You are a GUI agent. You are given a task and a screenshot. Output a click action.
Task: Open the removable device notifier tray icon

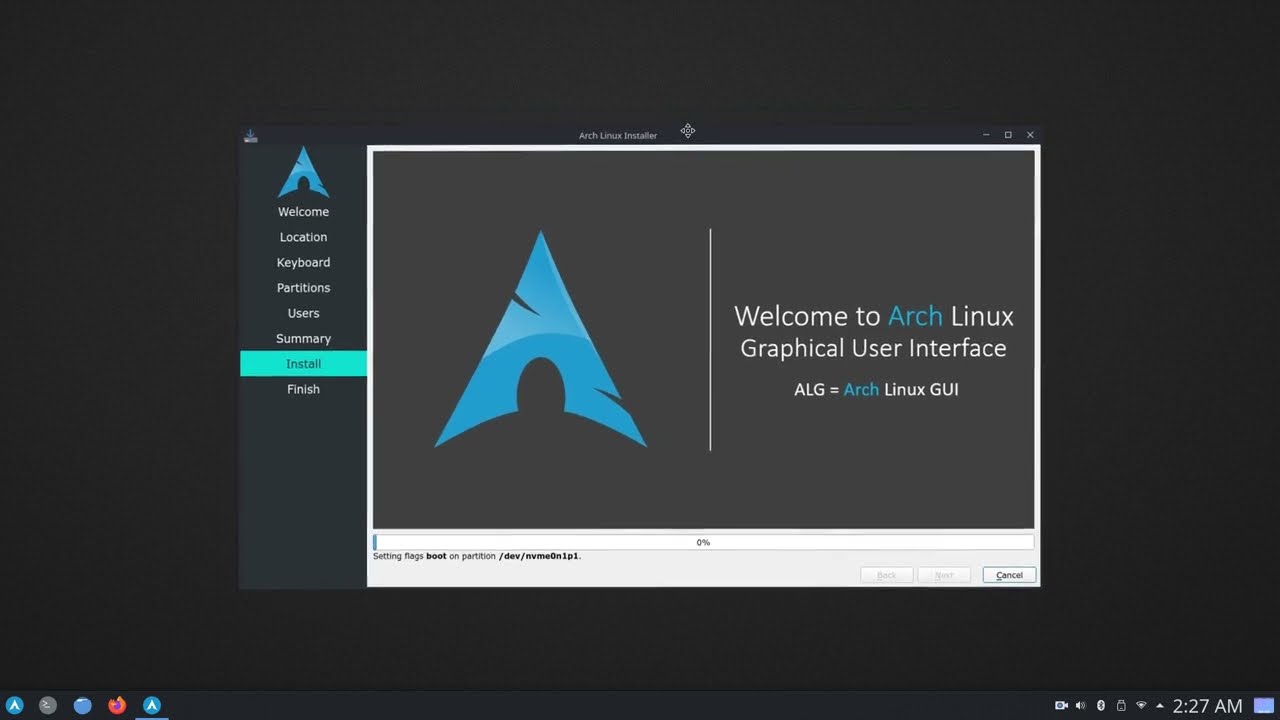tap(1121, 706)
